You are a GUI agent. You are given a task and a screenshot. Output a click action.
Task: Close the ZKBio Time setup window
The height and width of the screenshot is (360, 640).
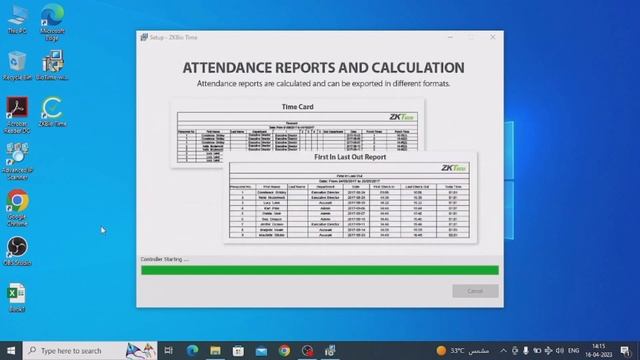[x=493, y=37]
